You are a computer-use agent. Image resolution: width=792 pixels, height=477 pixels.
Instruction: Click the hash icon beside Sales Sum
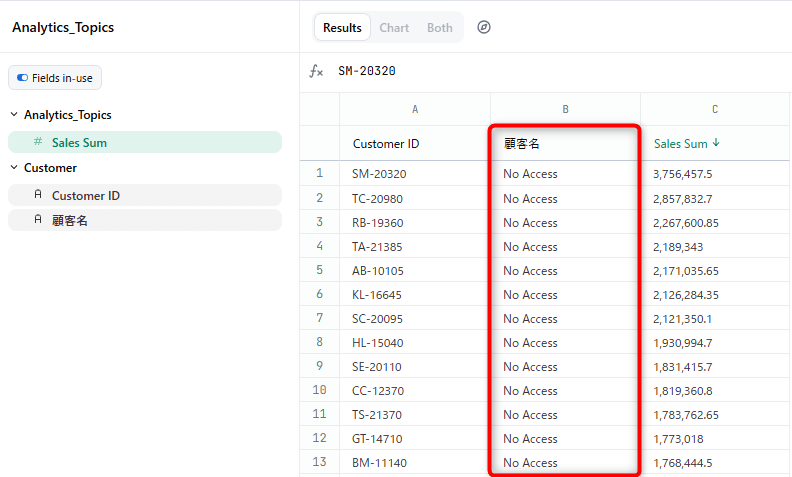38,142
